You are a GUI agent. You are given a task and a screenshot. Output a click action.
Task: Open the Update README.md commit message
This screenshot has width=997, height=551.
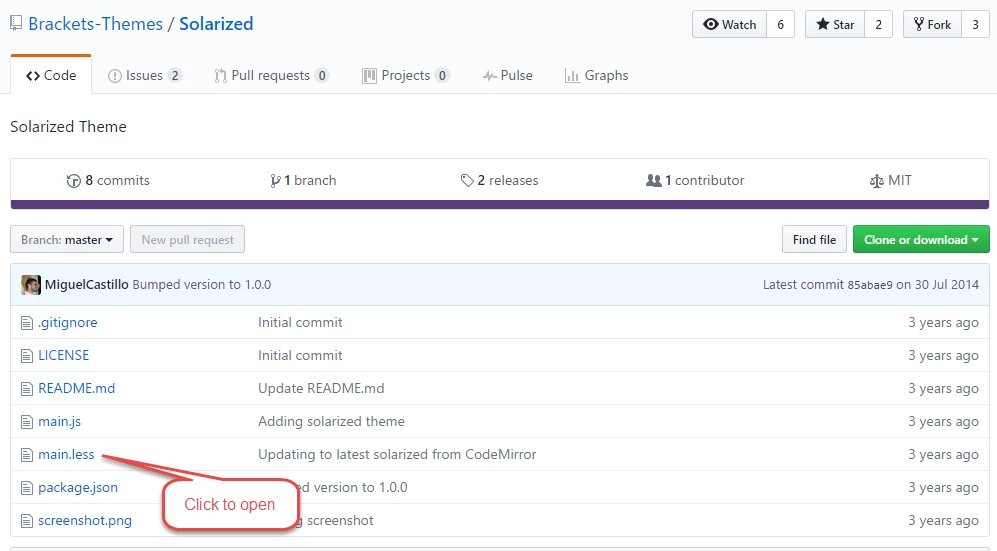(x=321, y=388)
